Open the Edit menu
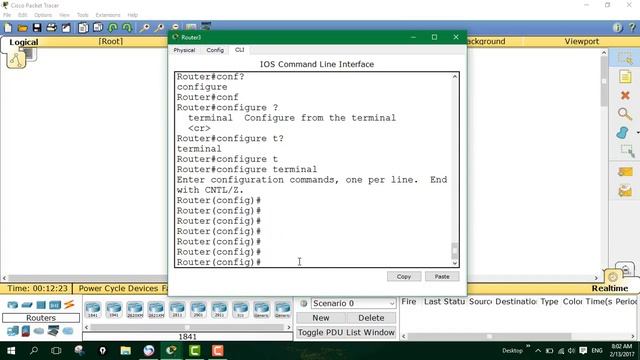This screenshot has width=640, height=360. pos(22,15)
